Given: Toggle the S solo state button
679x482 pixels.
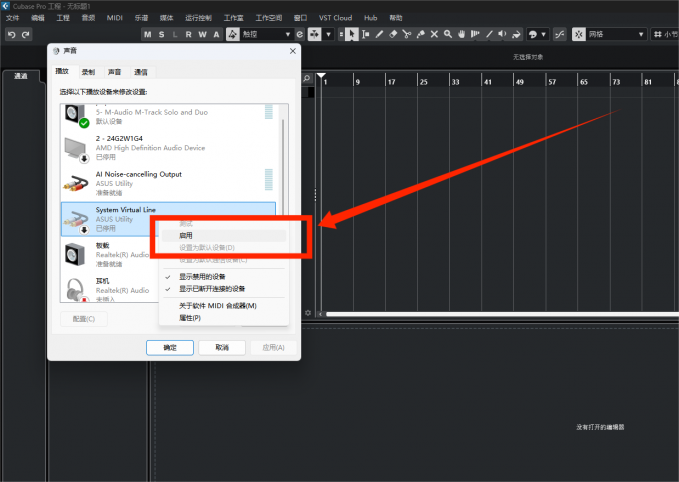Looking at the screenshot, I should [x=162, y=34].
